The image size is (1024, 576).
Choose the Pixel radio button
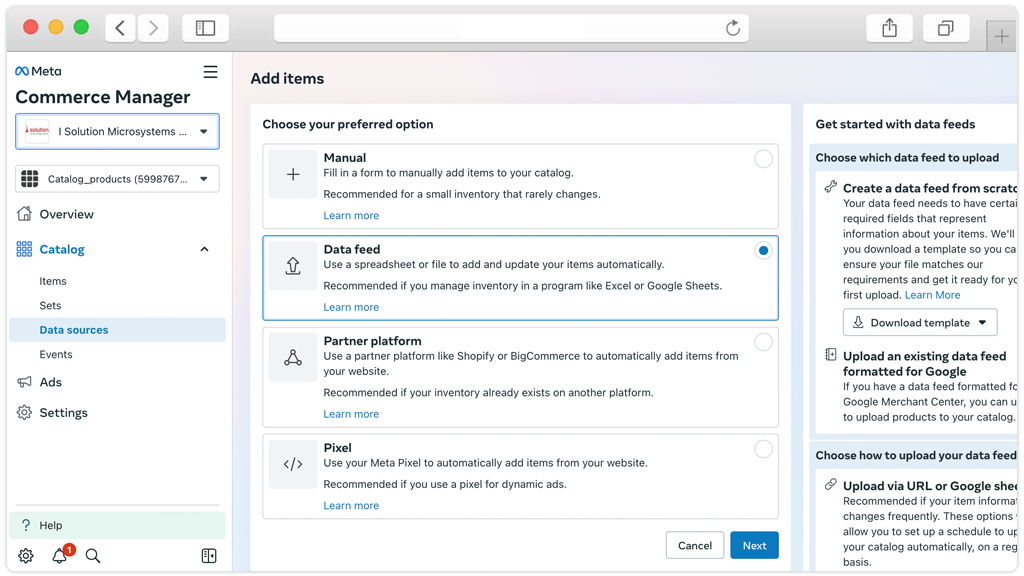763,449
